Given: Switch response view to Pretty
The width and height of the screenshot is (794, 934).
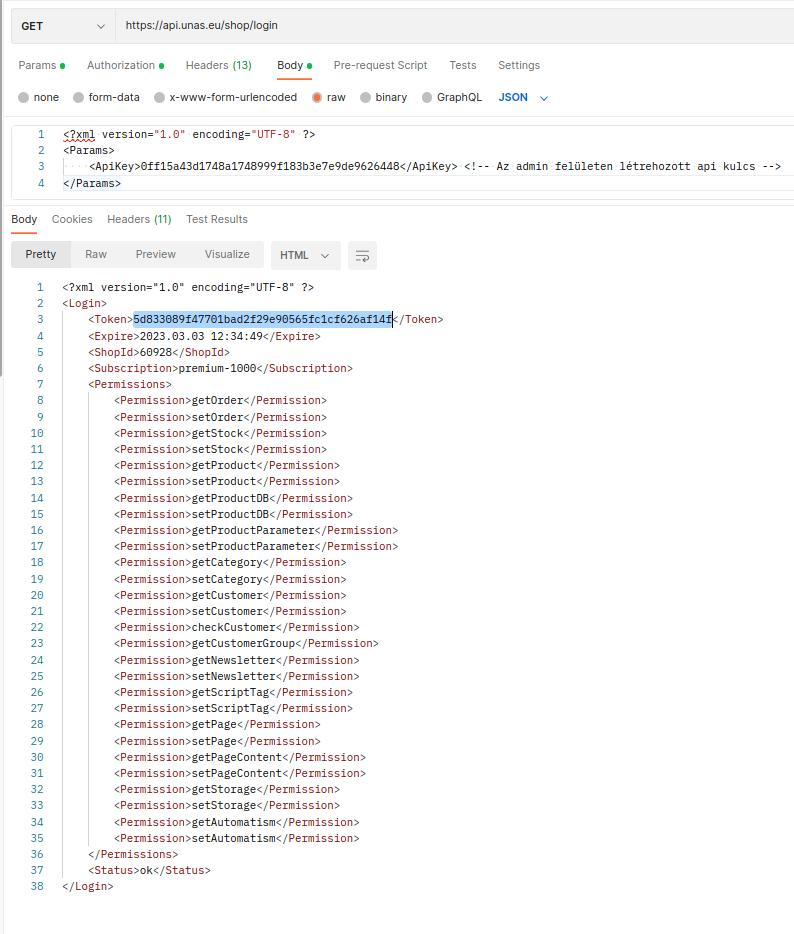Looking at the screenshot, I should [41, 255].
